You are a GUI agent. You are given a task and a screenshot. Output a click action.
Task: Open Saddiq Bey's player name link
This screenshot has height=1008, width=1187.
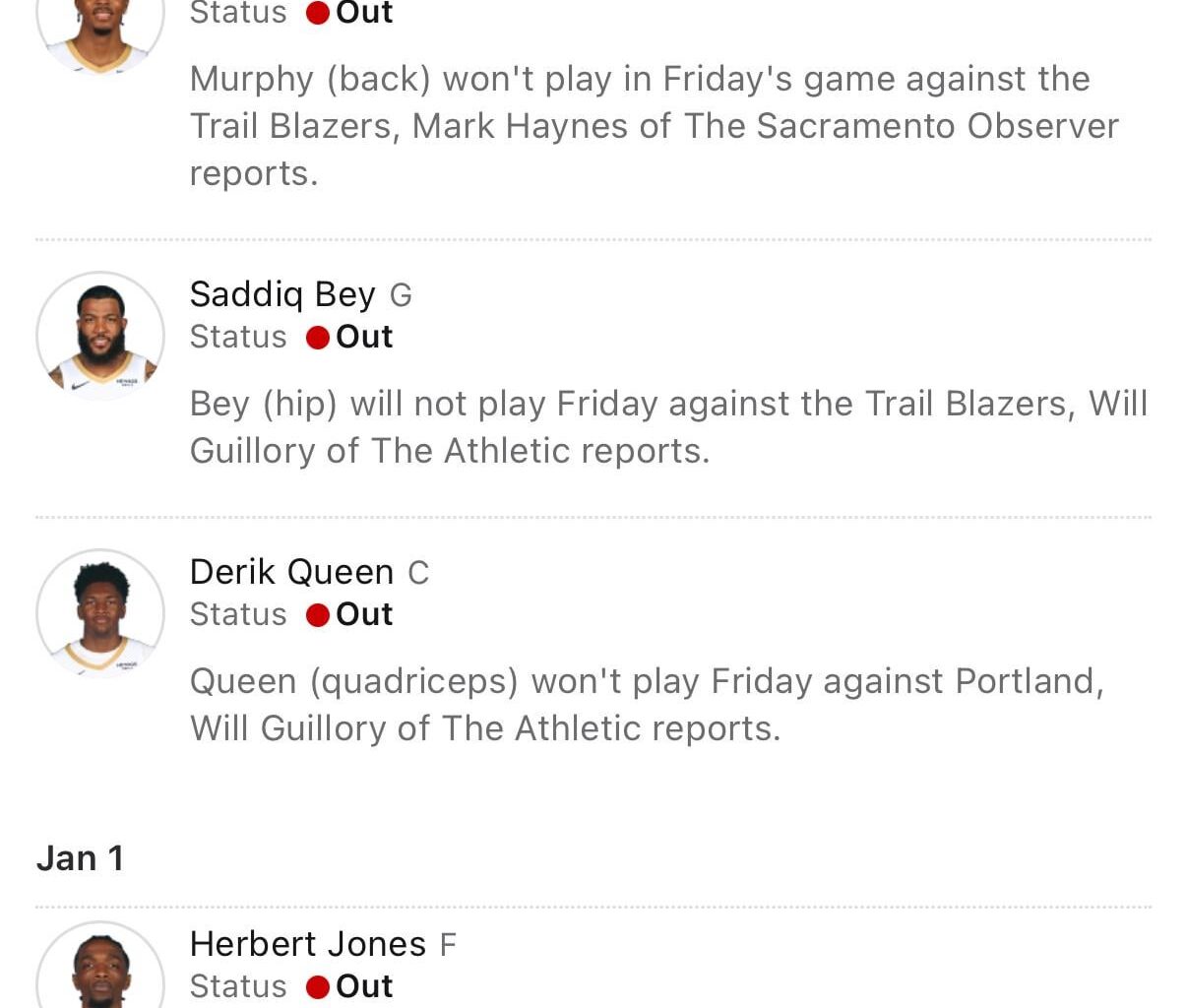point(282,294)
